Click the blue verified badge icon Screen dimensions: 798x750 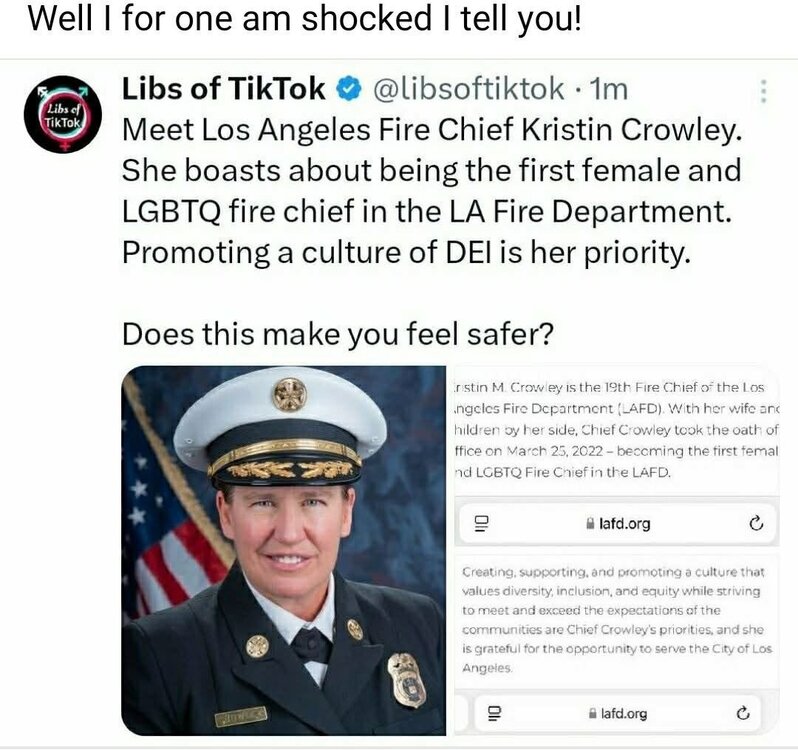349,89
